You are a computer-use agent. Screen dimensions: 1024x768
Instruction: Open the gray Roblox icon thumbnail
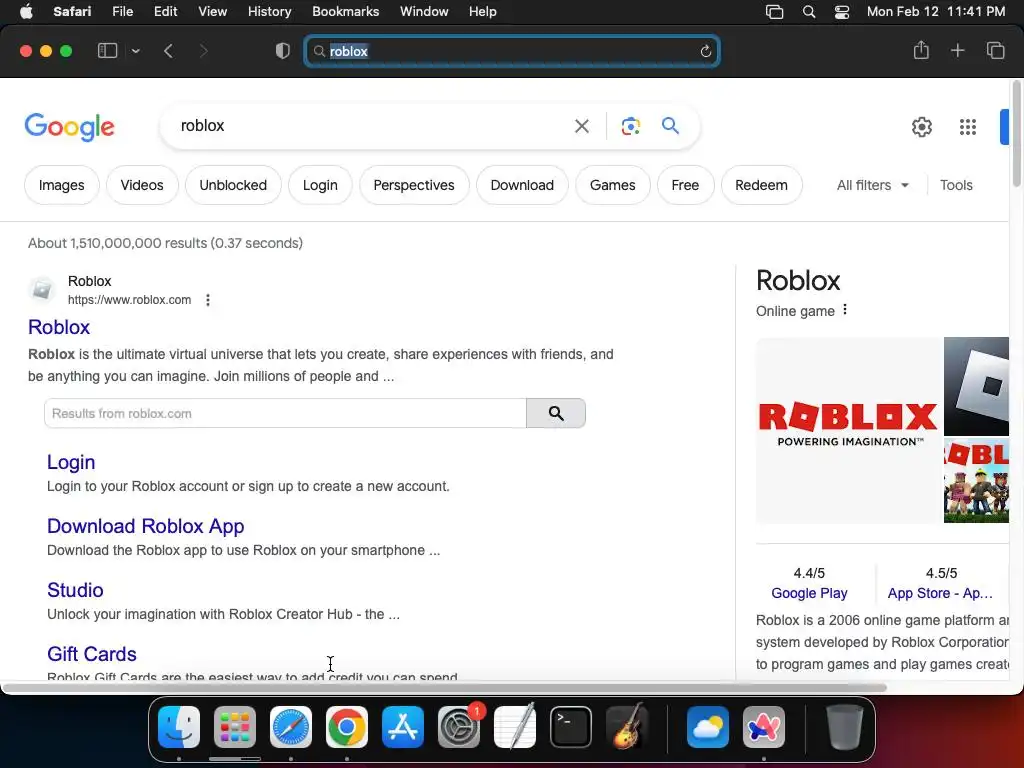976,386
